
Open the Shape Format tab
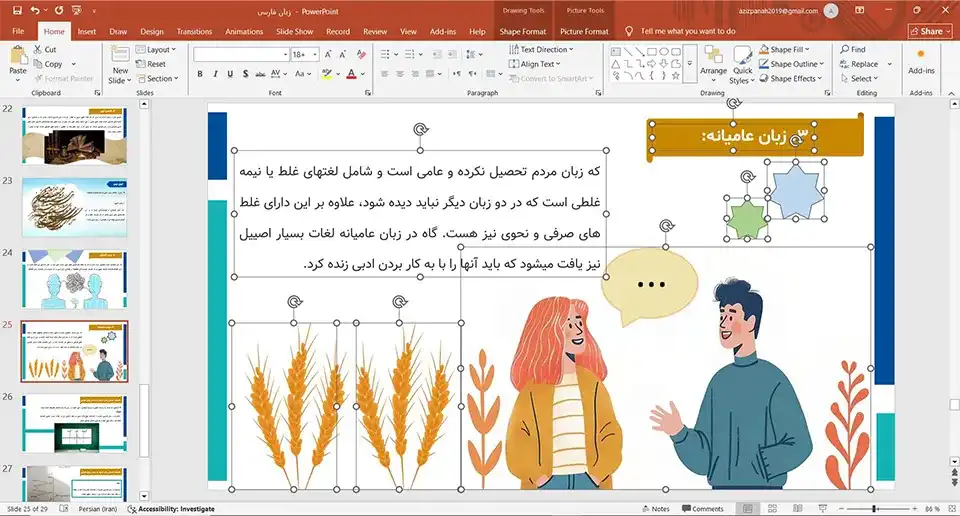[x=522, y=31]
